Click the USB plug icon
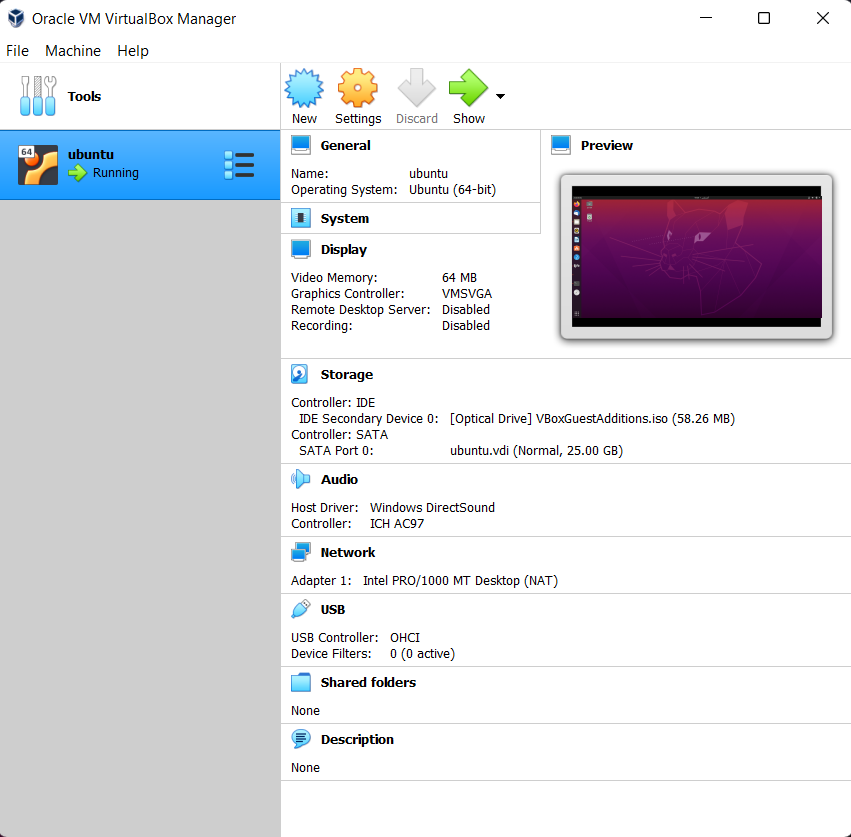The width and height of the screenshot is (851, 837). point(301,609)
